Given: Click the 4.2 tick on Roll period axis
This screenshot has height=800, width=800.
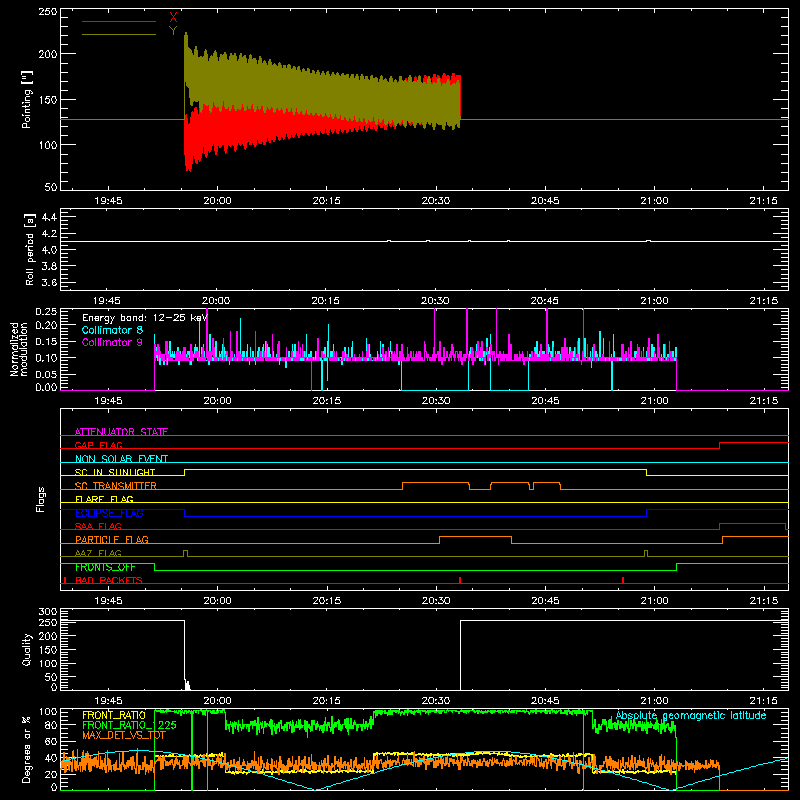Looking at the screenshot, I should (49, 233).
